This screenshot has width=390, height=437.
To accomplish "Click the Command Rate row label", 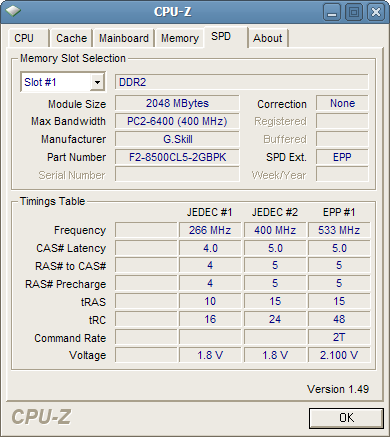I will click(x=70, y=338).
